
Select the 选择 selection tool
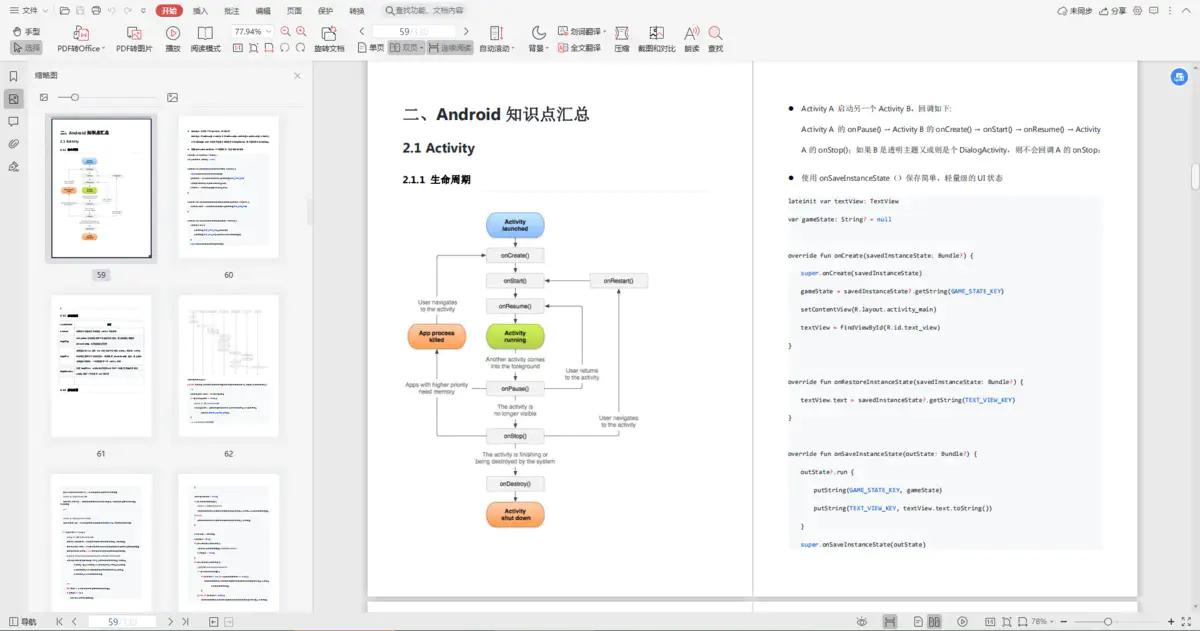coord(27,47)
